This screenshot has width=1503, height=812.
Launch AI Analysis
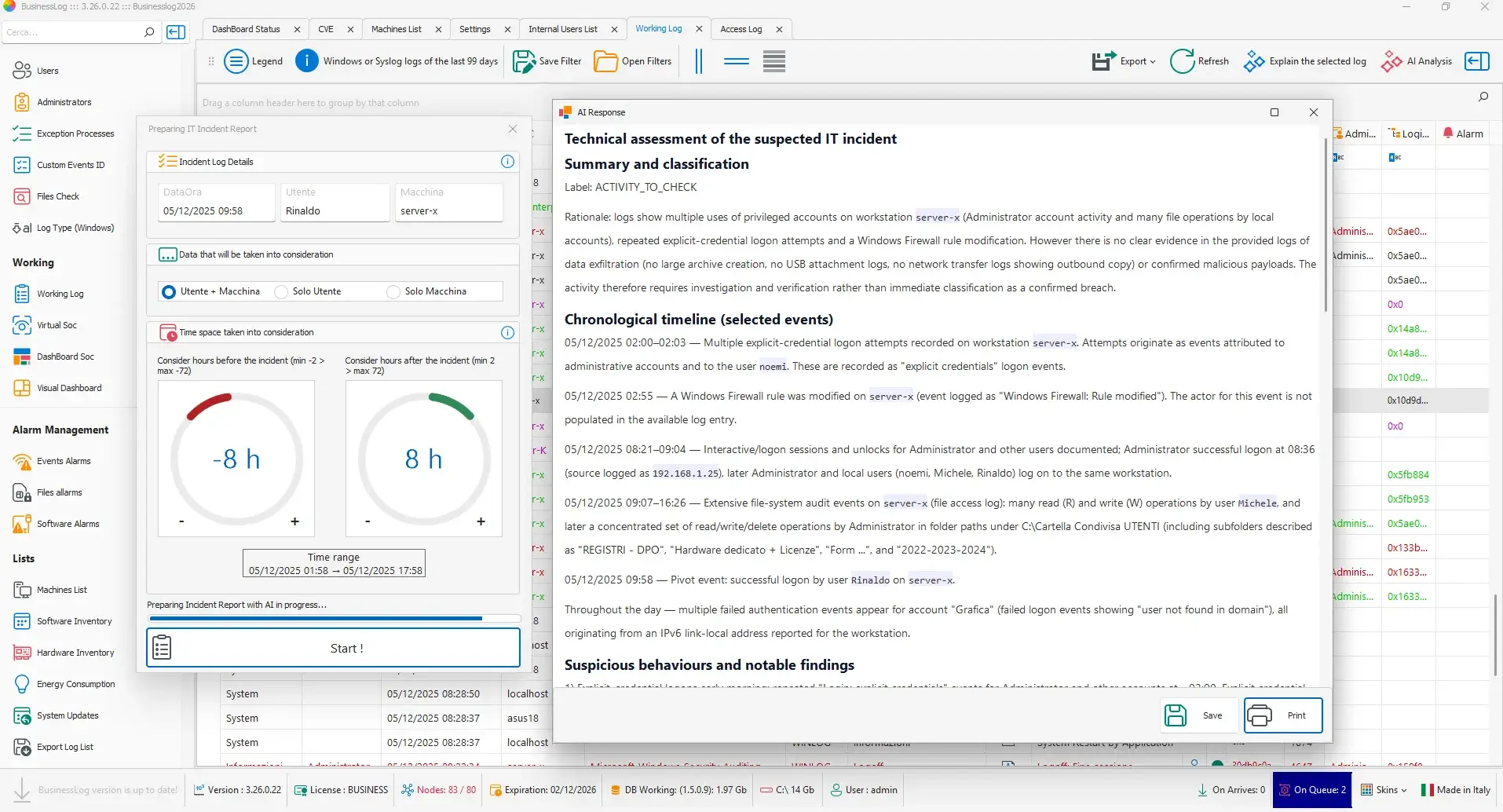click(x=1417, y=61)
